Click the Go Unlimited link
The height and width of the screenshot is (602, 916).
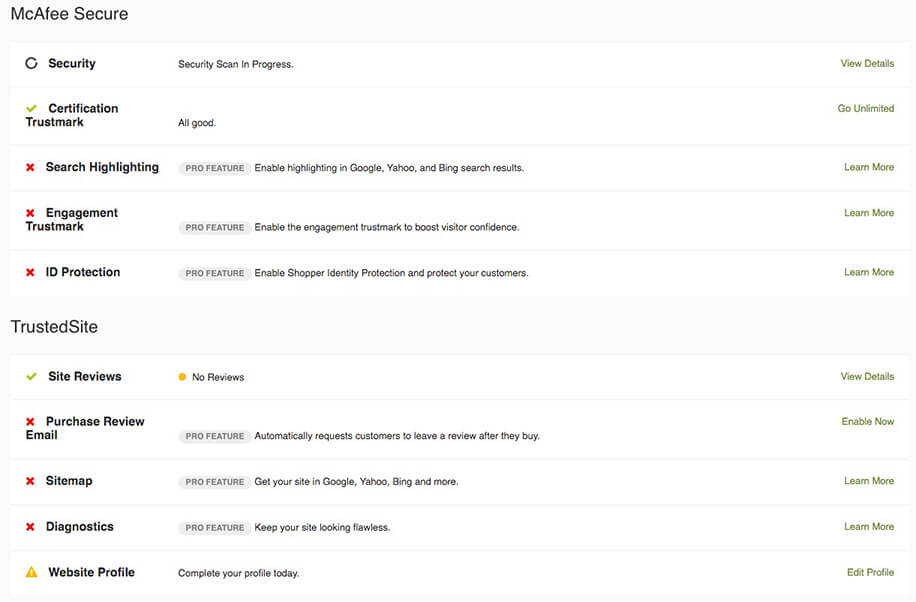866,108
